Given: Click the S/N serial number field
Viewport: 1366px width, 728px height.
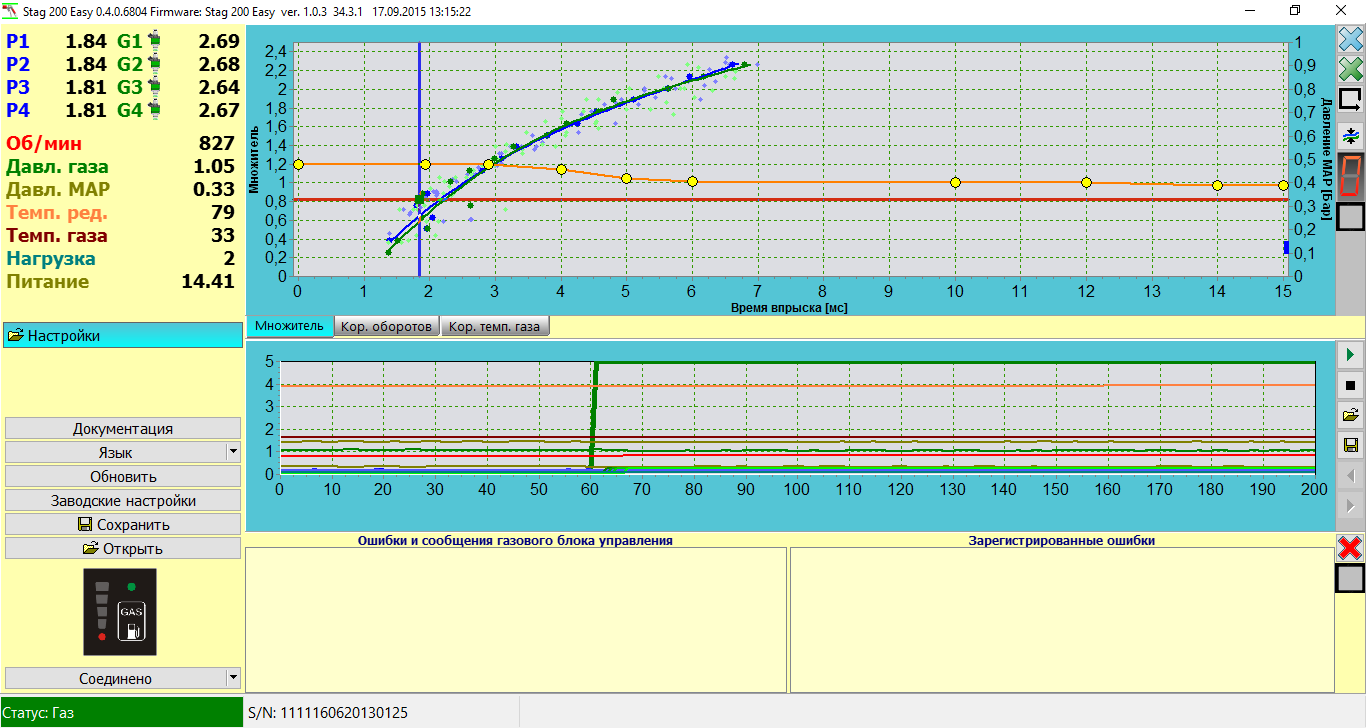Looking at the screenshot, I should click(330, 712).
